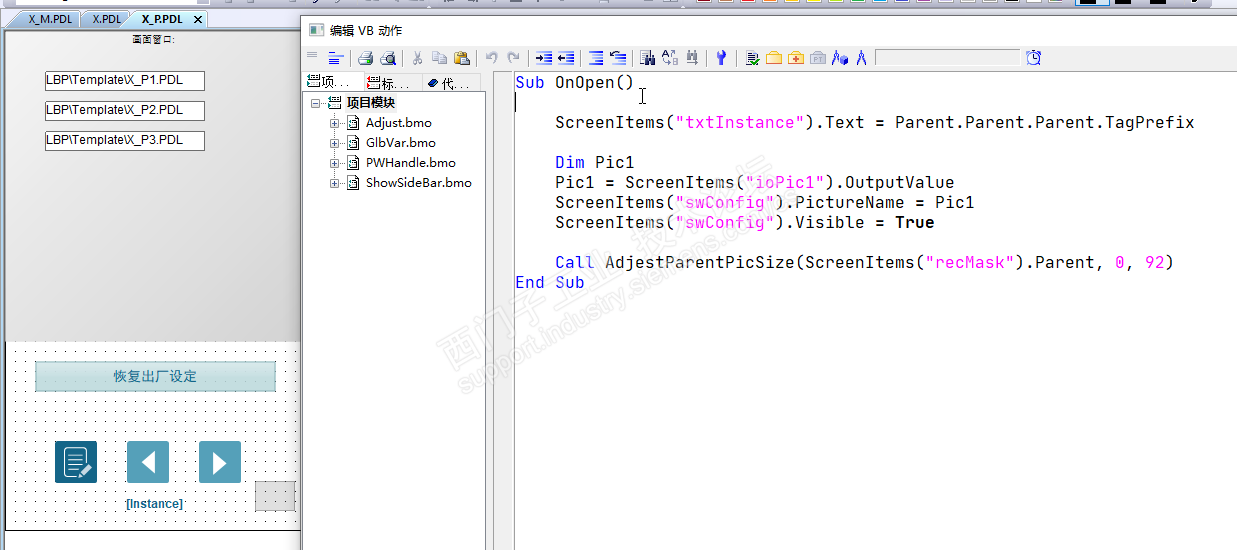Open print preview in VB editor toolbar
The image size is (1237, 550).
[x=388, y=58]
